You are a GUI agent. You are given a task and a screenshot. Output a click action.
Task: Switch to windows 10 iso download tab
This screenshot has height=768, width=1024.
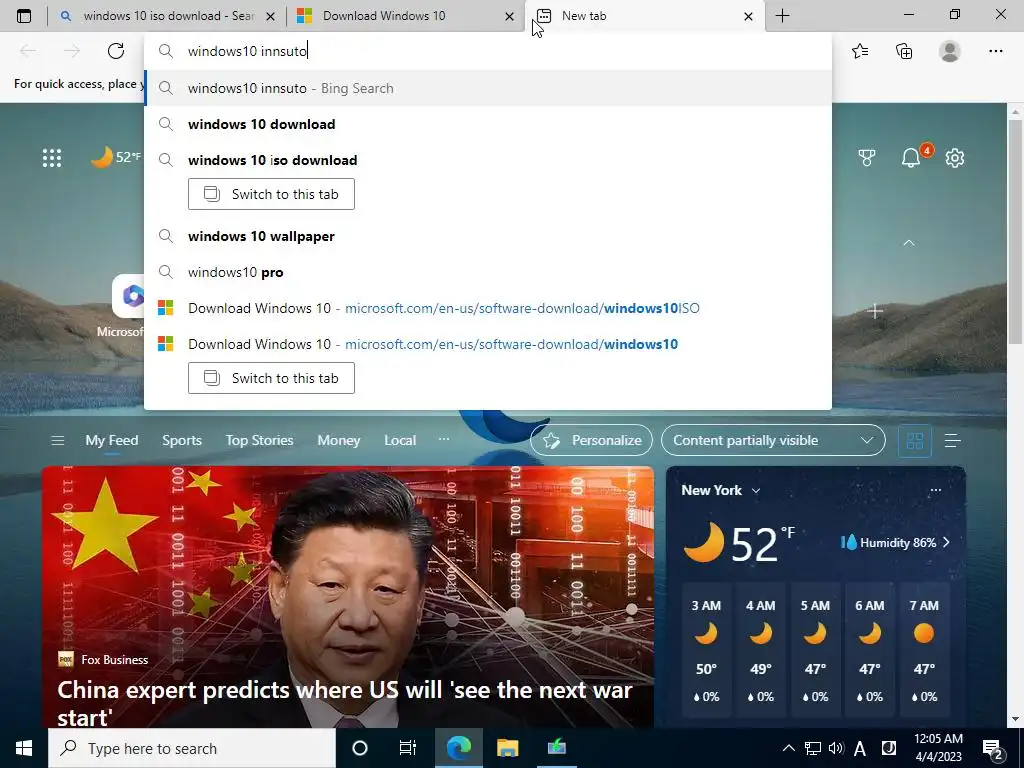pyautogui.click(x=167, y=16)
